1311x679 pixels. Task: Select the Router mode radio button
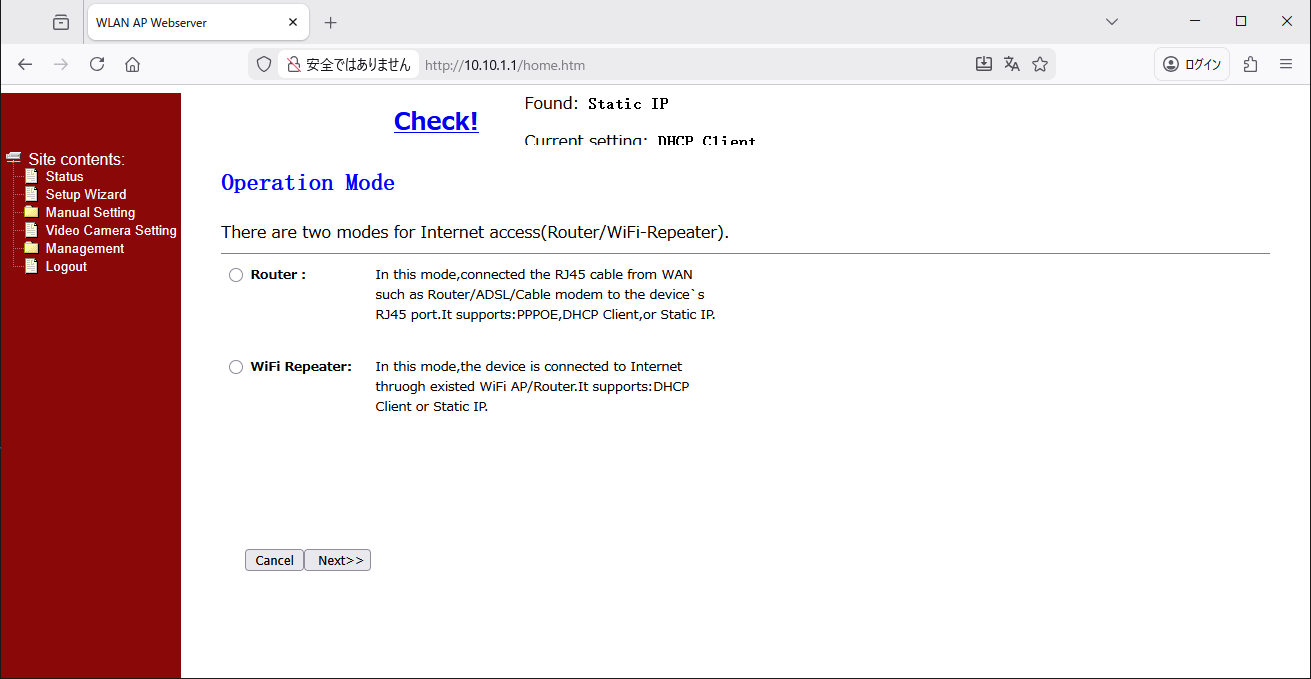coord(236,275)
